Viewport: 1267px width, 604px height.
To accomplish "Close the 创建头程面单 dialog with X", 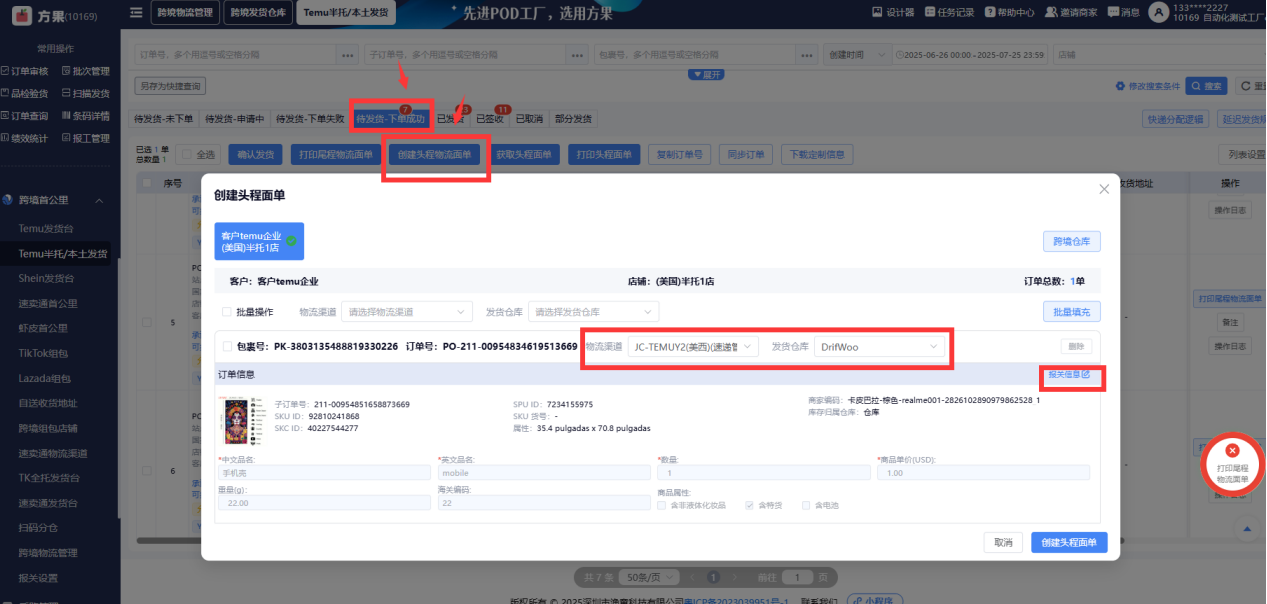I will (x=1104, y=188).
